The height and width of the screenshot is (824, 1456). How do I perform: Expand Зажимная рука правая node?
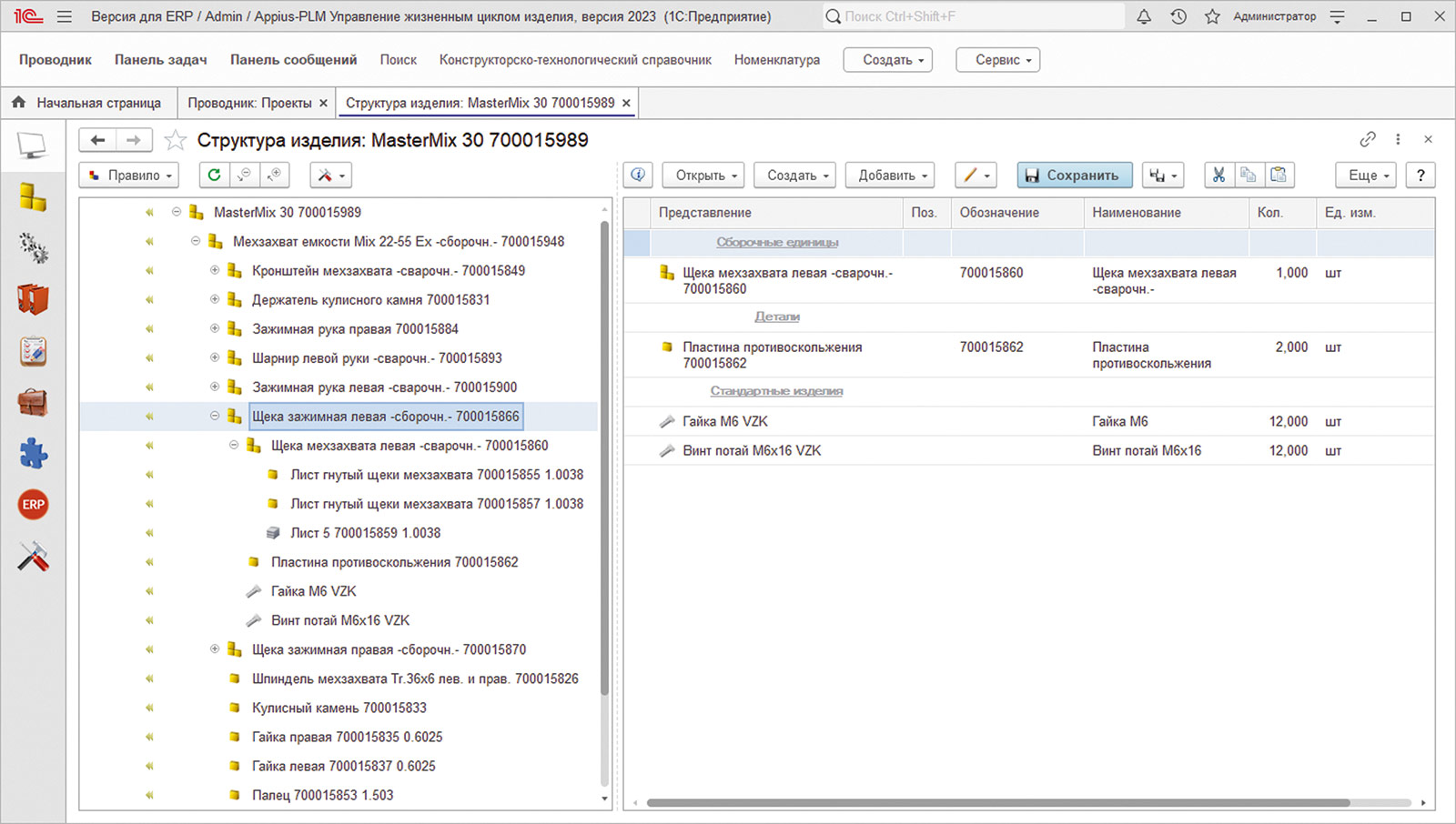tap(215, 328)
